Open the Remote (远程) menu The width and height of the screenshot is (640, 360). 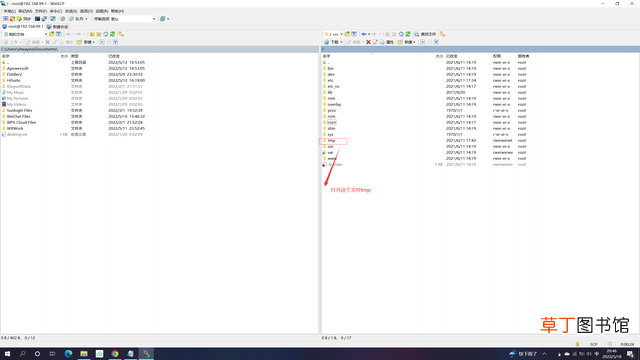point(102,11)
